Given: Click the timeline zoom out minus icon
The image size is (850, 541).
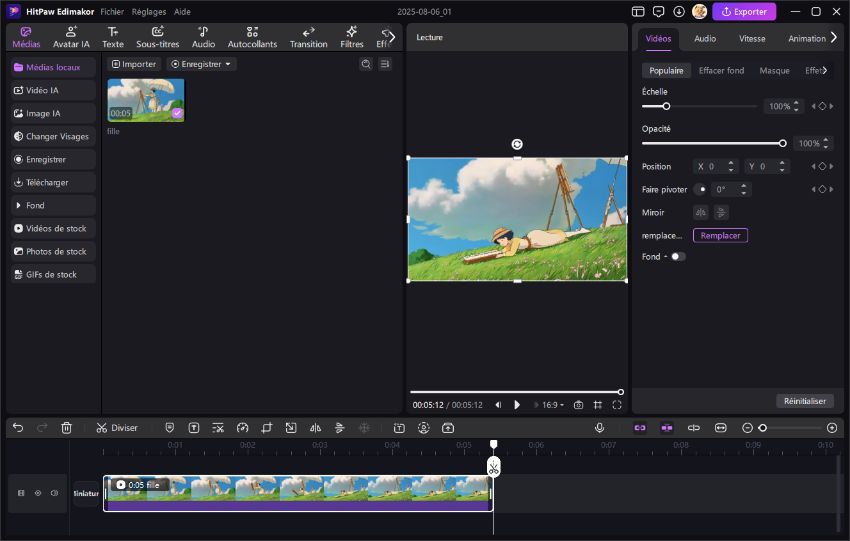Looking at the screenshot, I should coord(747,428).
